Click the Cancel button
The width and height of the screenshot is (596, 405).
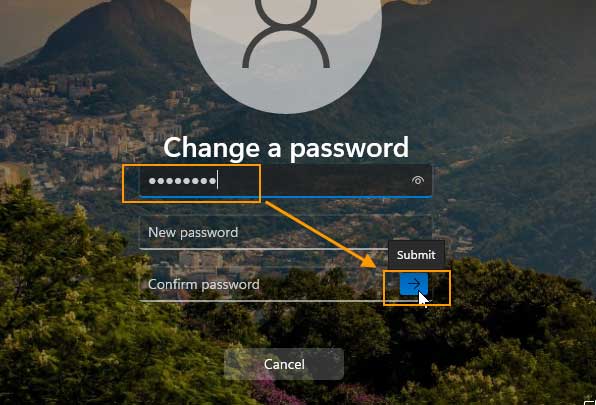coord(284,364)
